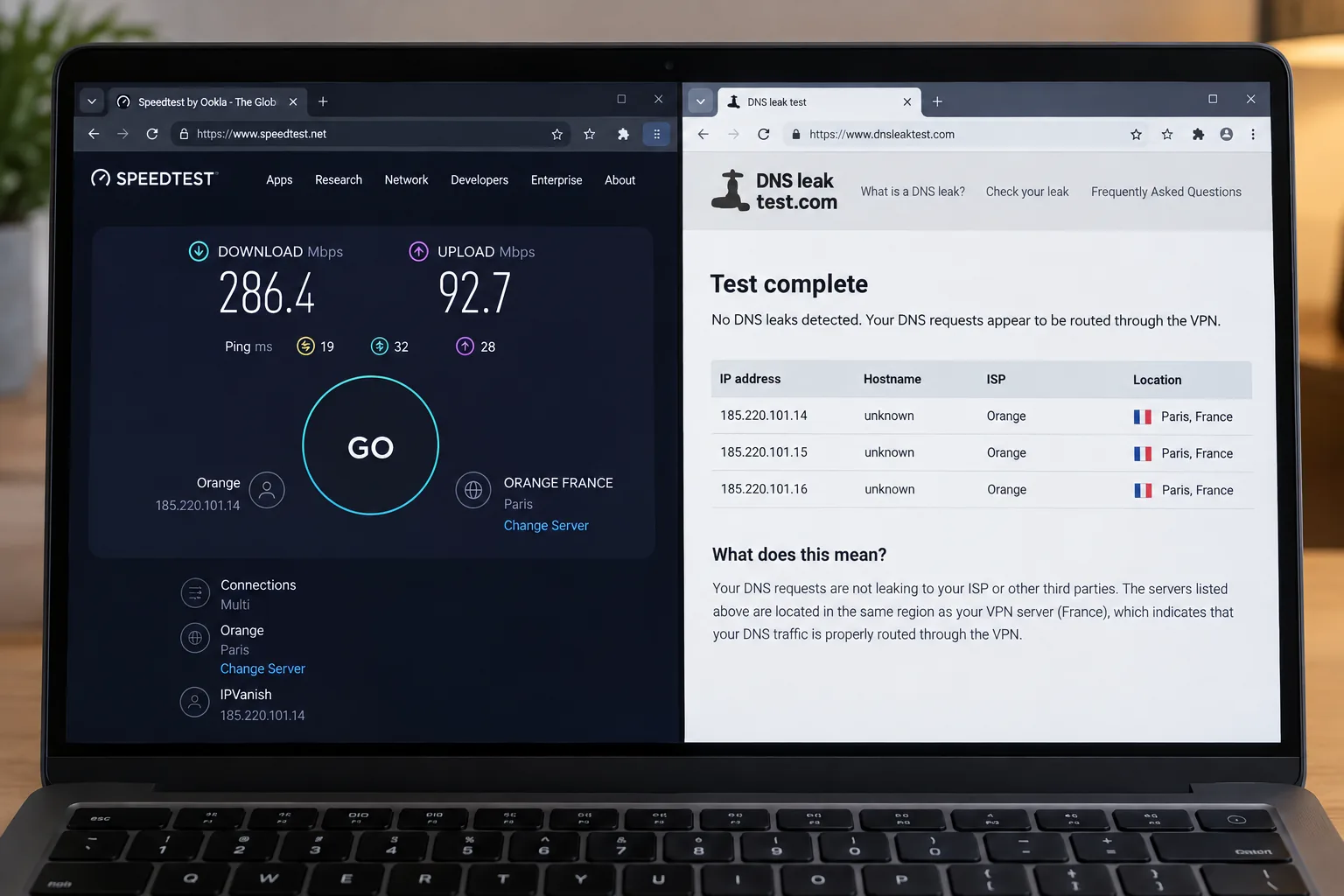The width and height of the screenshot is (1344, 896).
Task: Click Change Server under ORANGE FRANCE
Action: click(x=546, y=525)
